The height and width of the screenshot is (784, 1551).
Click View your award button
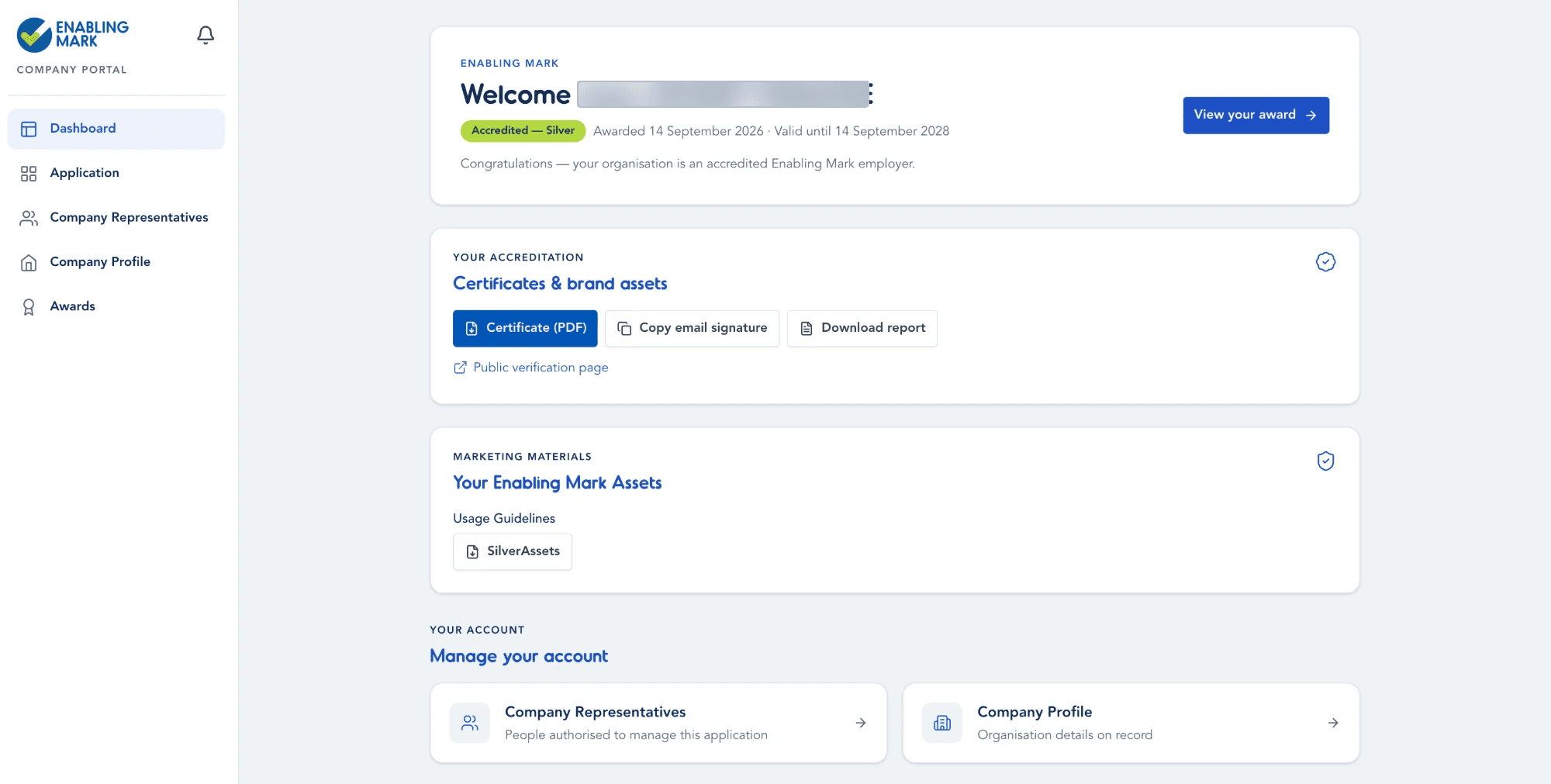tap(1256, 115)
